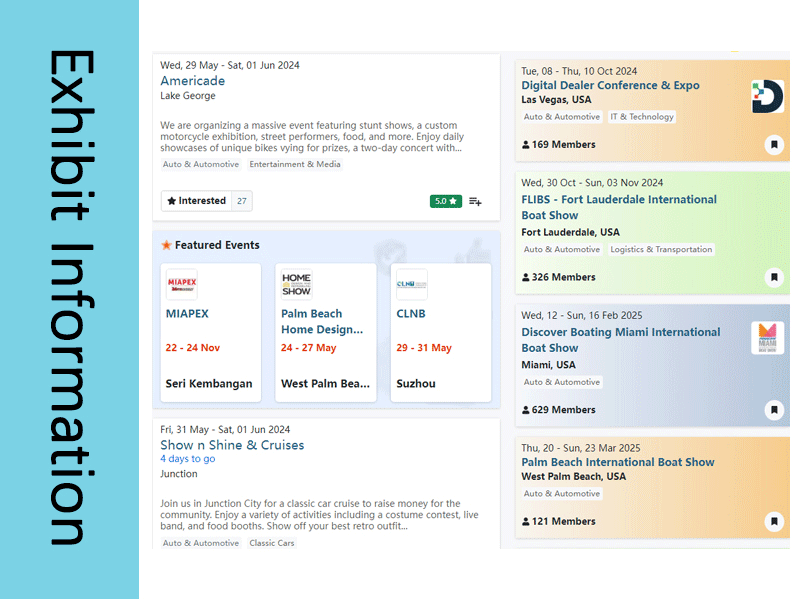Click the 'West Palm Beach, USA' location
This screenshot has width=800, height=600.
pos(573,477)
